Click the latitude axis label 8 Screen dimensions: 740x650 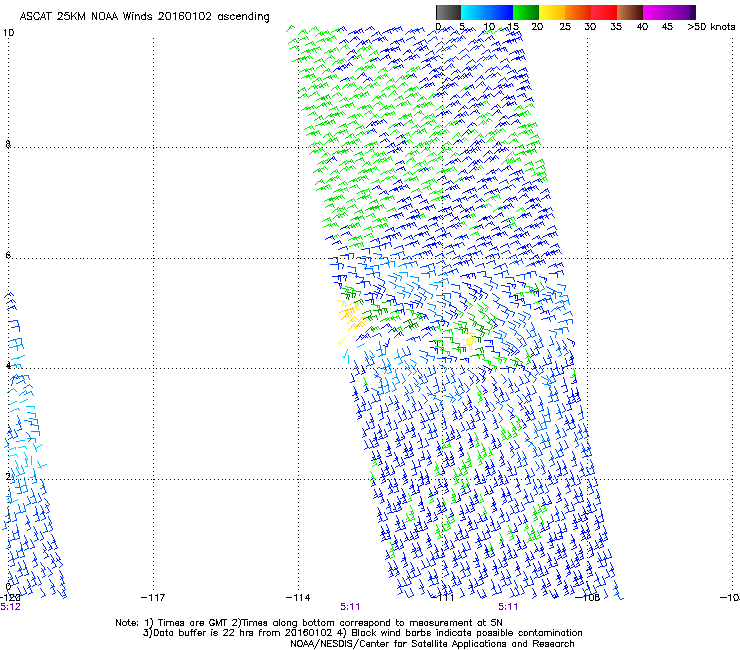8,144
